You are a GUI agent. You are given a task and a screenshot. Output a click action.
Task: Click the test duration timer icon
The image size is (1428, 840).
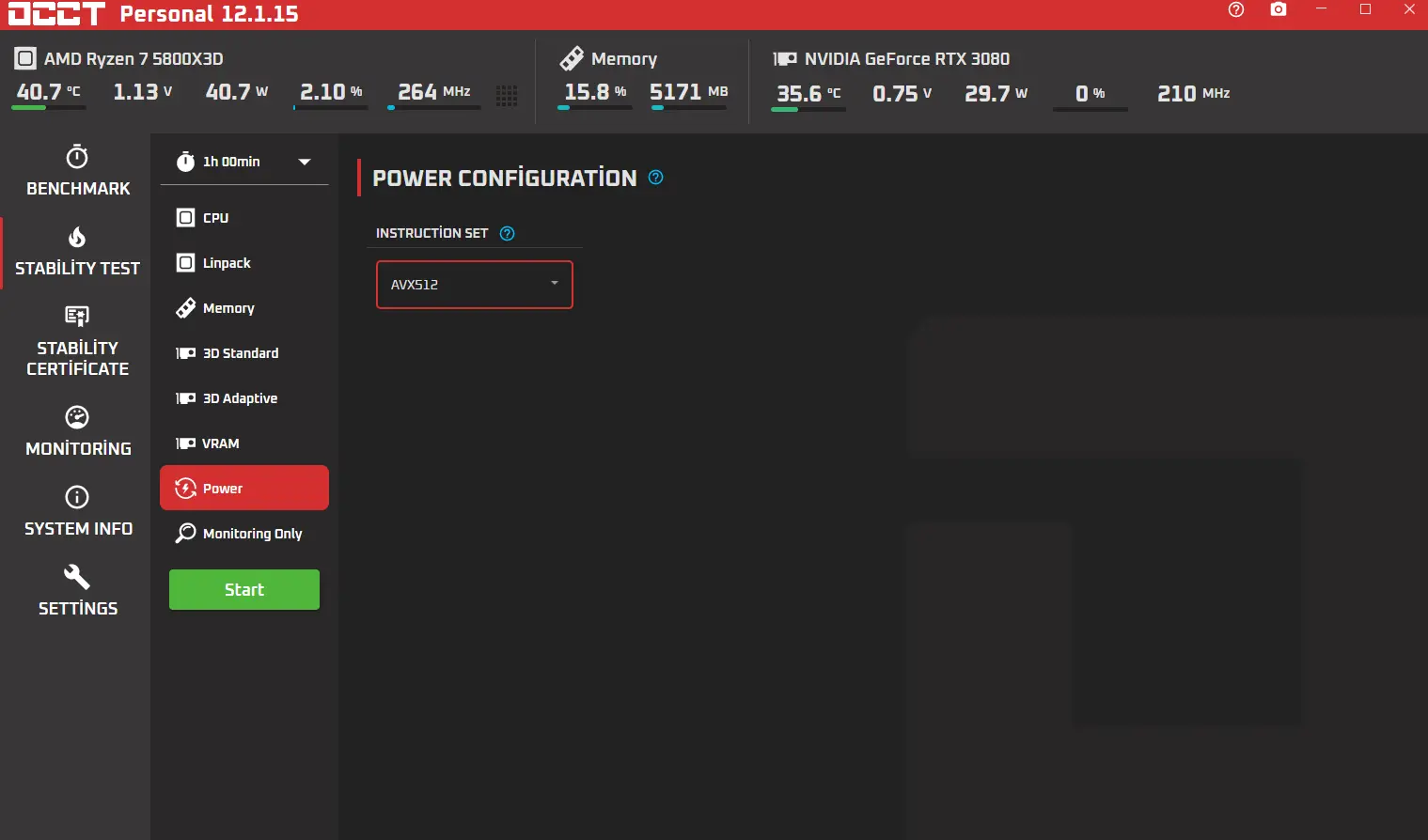point(186,162)
